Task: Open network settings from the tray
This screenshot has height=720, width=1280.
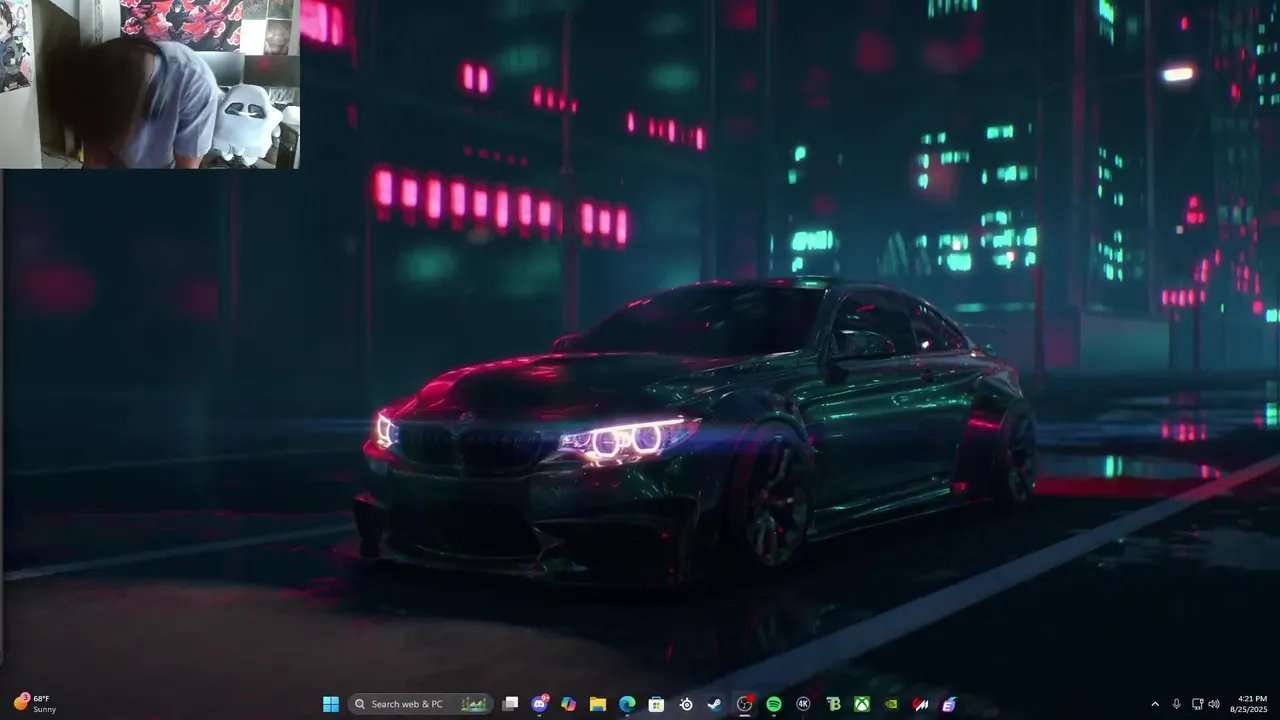Action: point(1197,704)
